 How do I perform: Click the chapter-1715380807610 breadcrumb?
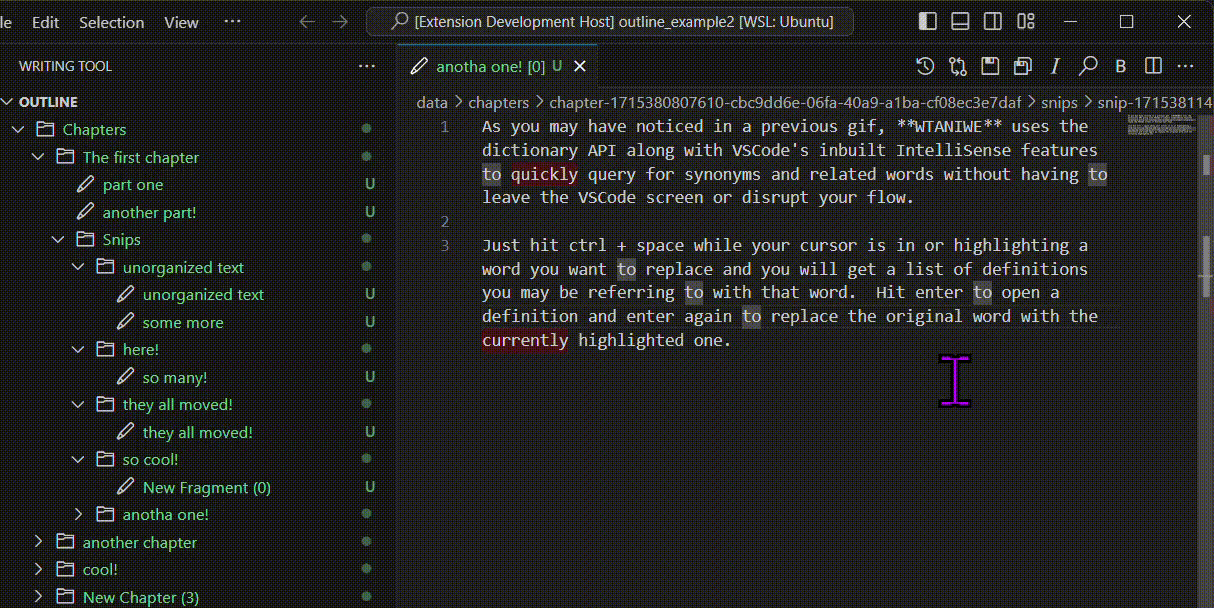coord(785,102)
